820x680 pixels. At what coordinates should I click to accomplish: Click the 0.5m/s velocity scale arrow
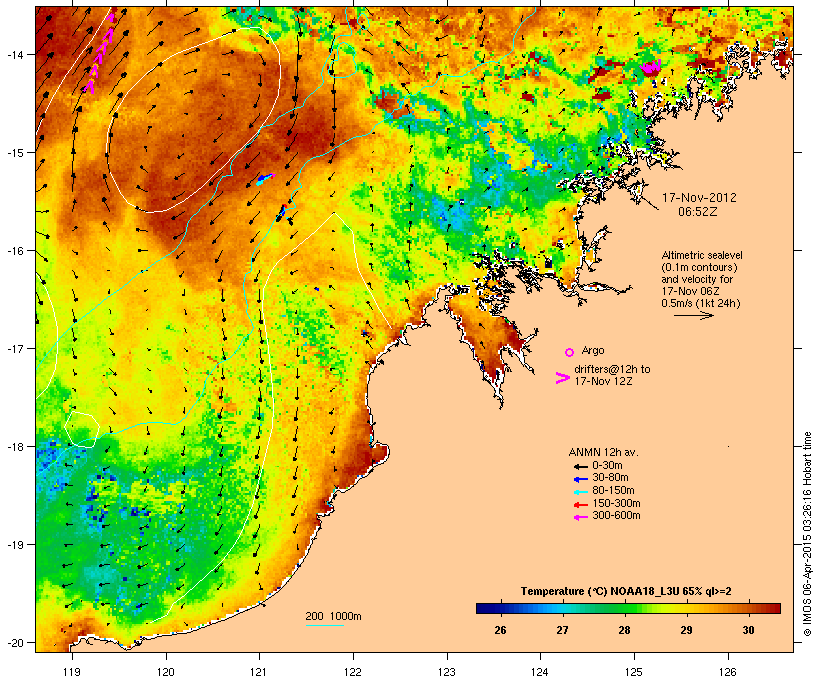point(693,315)
